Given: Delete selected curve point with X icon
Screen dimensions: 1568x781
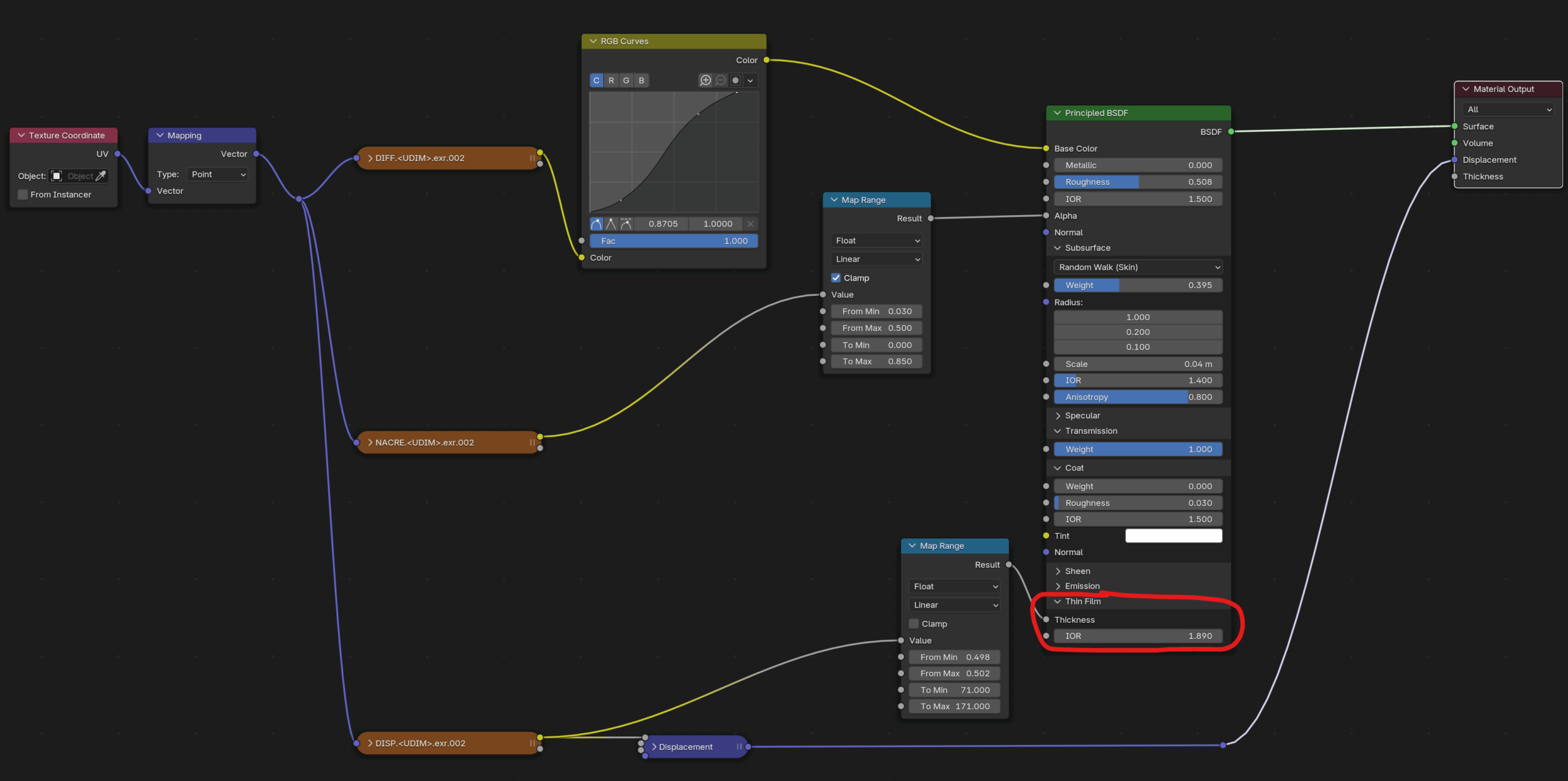Looking at the screenshot, I should [x=750, y=224].
